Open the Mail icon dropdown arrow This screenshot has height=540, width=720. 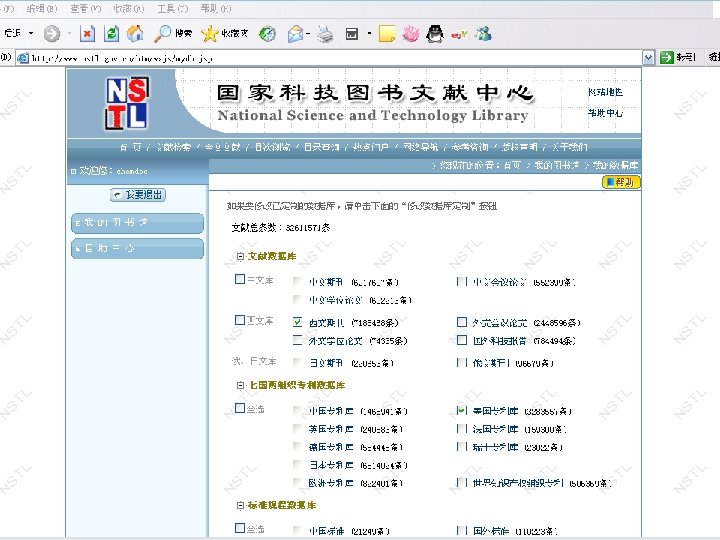click(x=308, y=34)
